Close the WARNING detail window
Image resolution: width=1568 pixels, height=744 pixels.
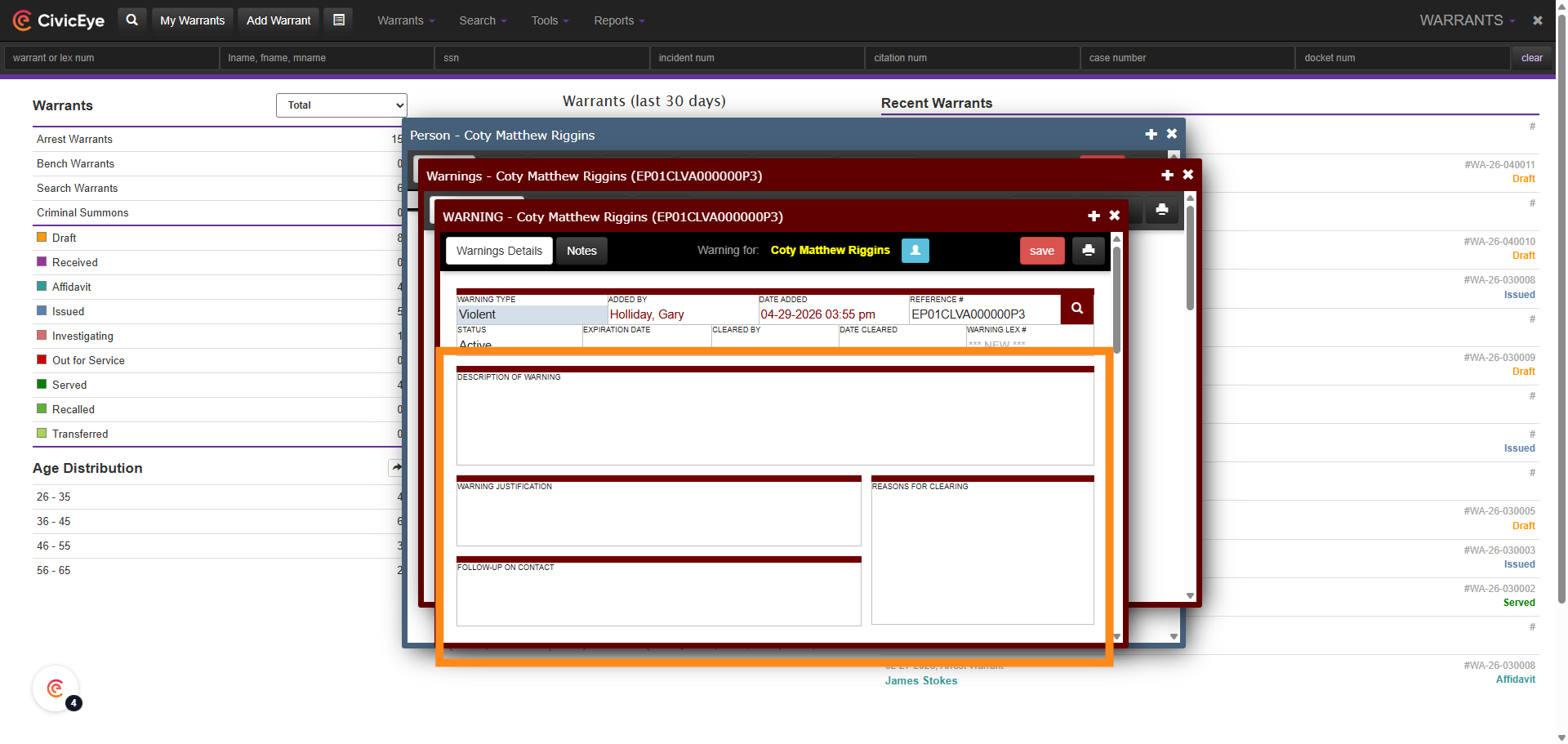(x=1115, y=216)
